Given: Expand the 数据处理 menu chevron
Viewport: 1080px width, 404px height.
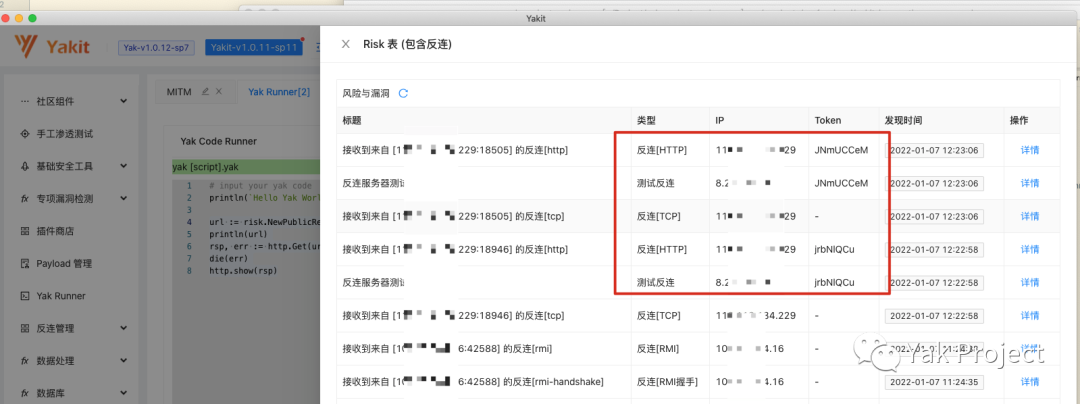Looking at the screenshot, I should click(123, 361).
